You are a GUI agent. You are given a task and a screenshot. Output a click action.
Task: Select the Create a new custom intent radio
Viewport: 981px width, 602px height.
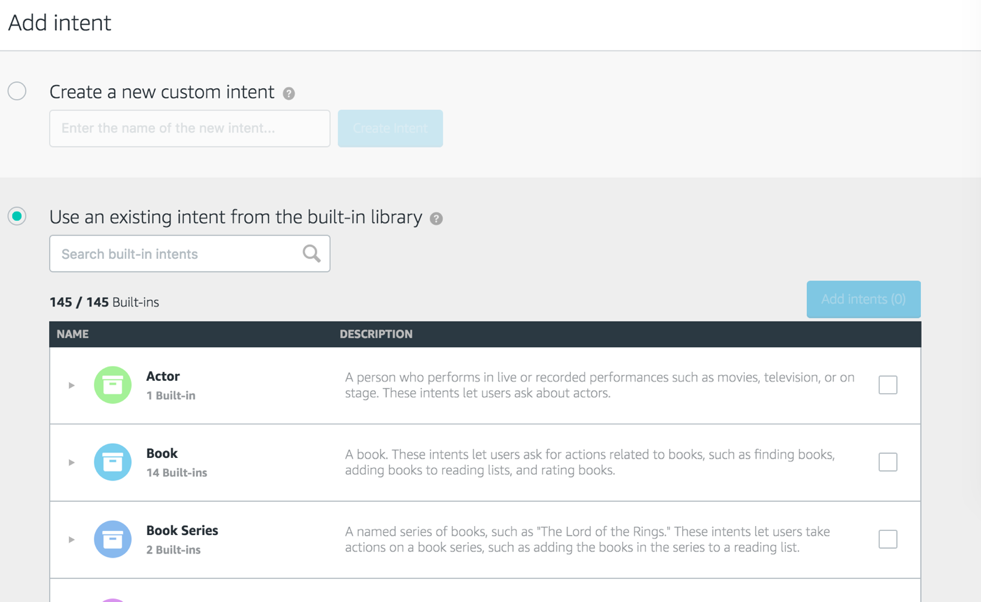pos(17,92)
